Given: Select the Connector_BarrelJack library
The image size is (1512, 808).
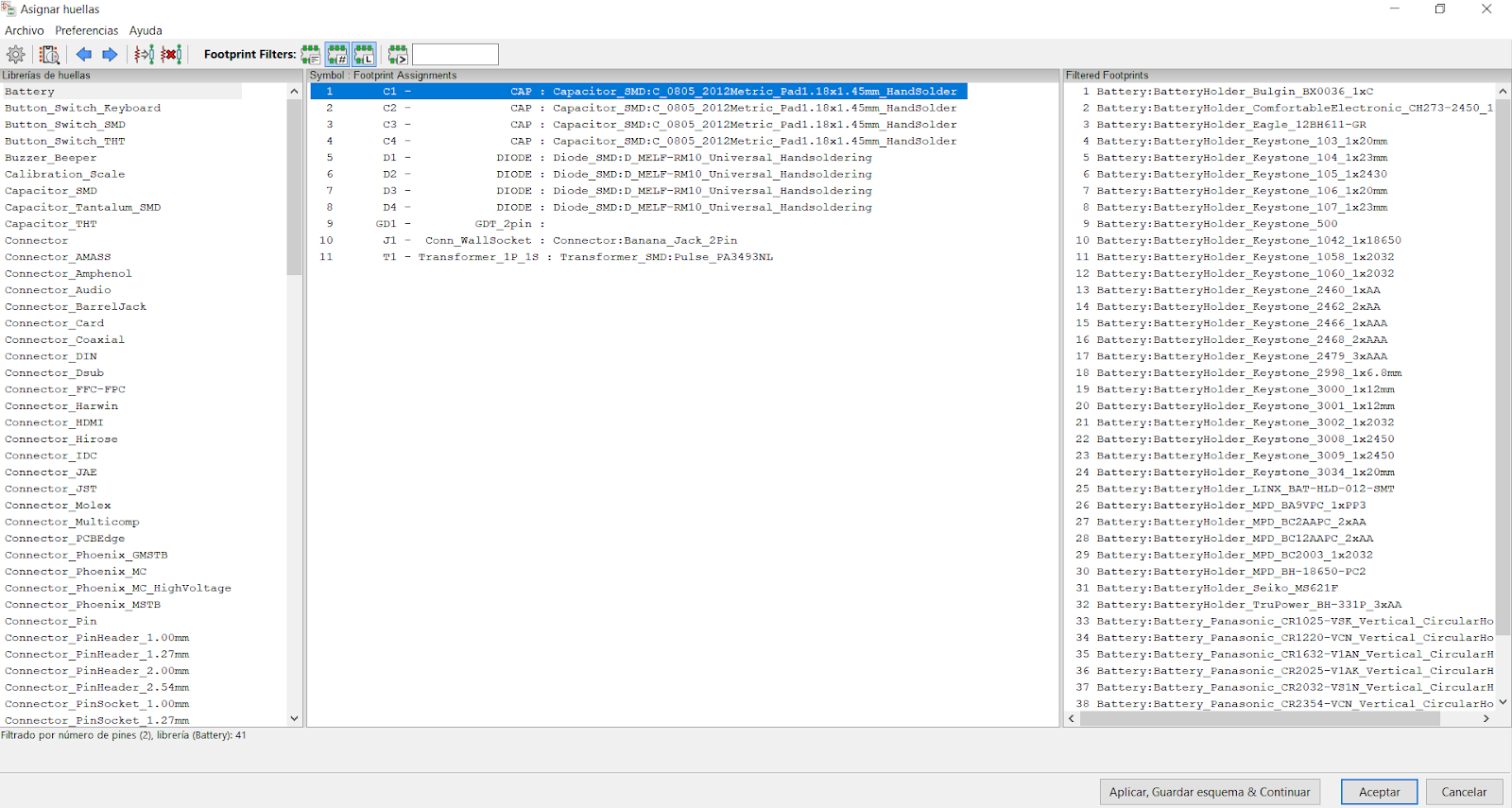Looking at the screenshot, I should click(76, 306).
